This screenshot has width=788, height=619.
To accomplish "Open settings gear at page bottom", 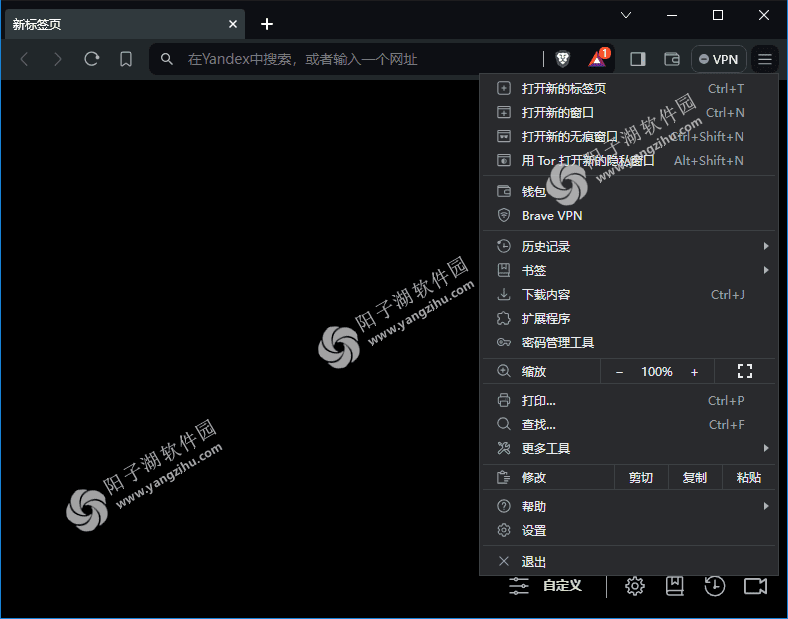I will [x=635, y=586].
